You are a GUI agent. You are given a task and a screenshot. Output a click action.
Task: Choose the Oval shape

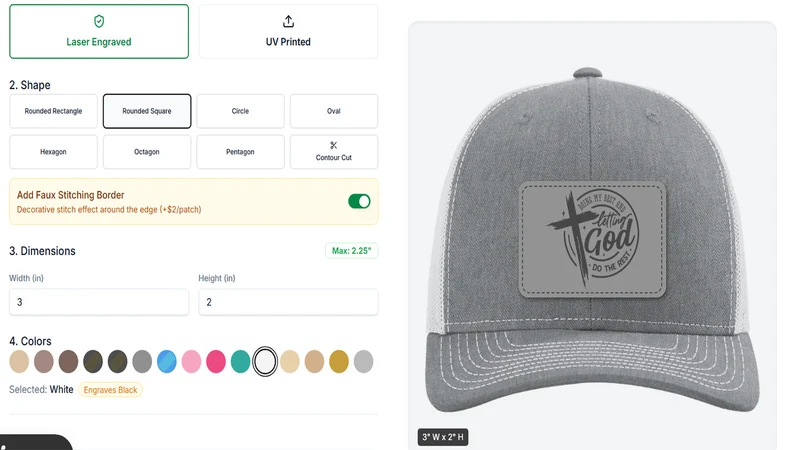click(334, 111)
